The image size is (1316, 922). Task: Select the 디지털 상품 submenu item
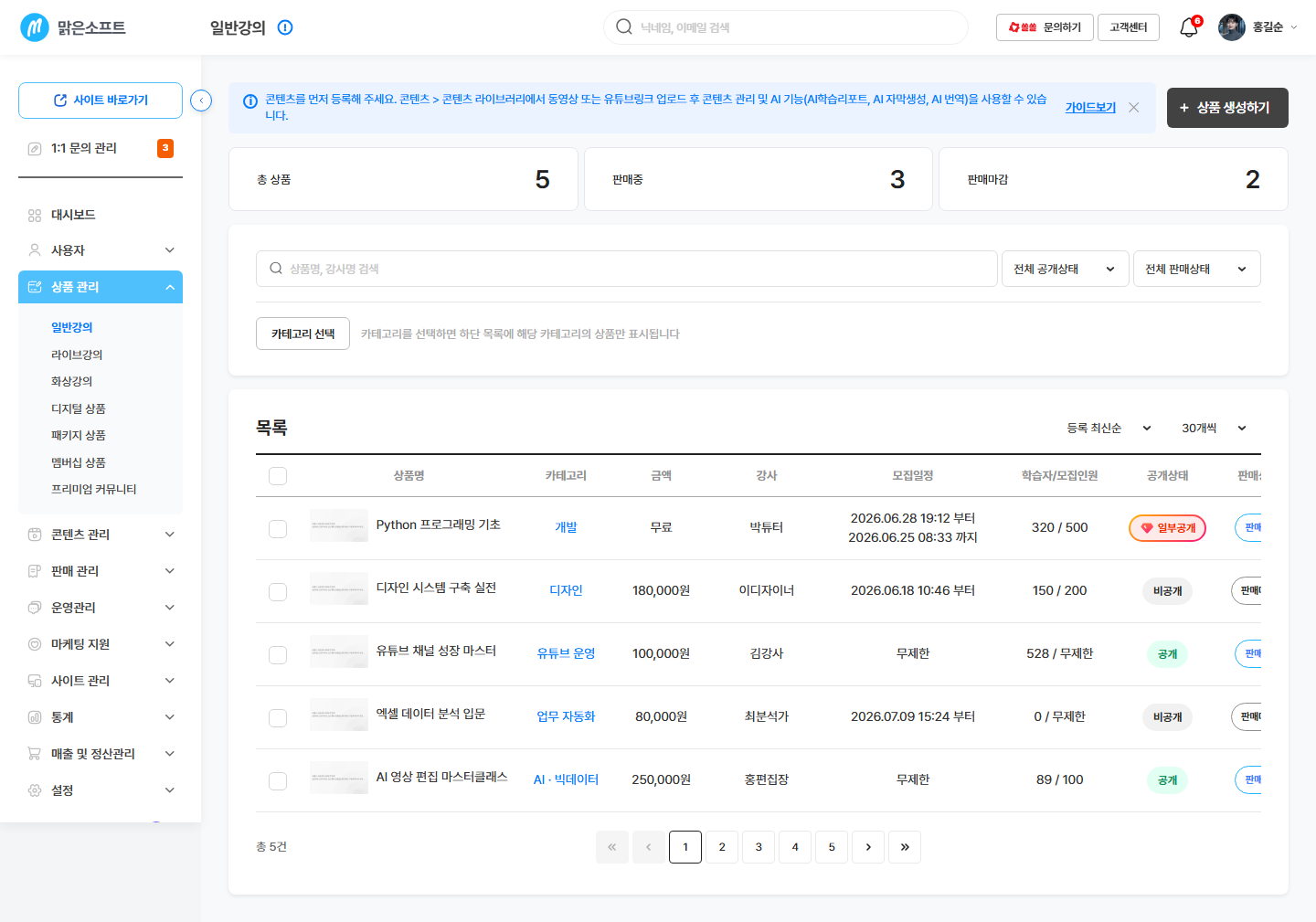[79, 408]
